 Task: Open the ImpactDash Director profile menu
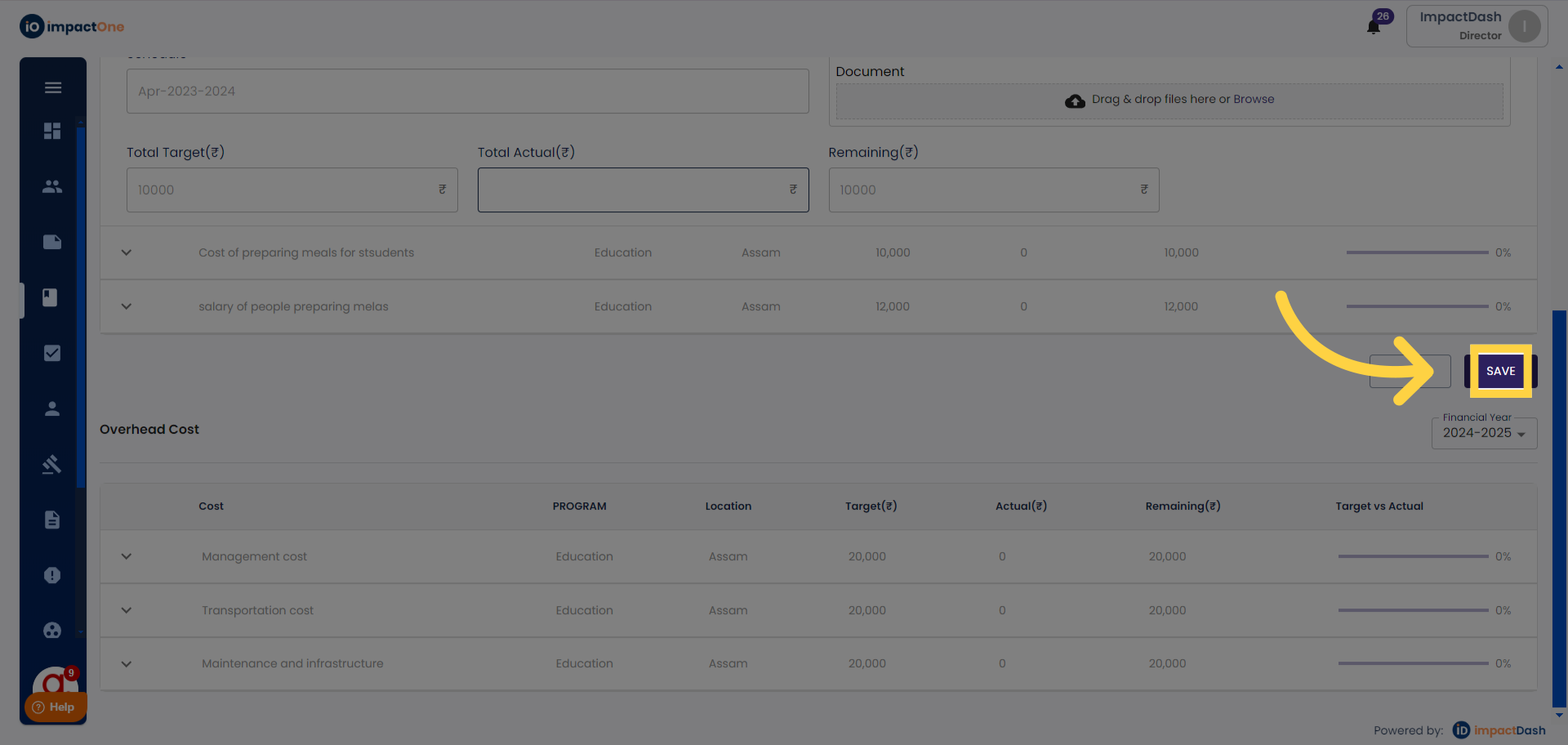1477,26
